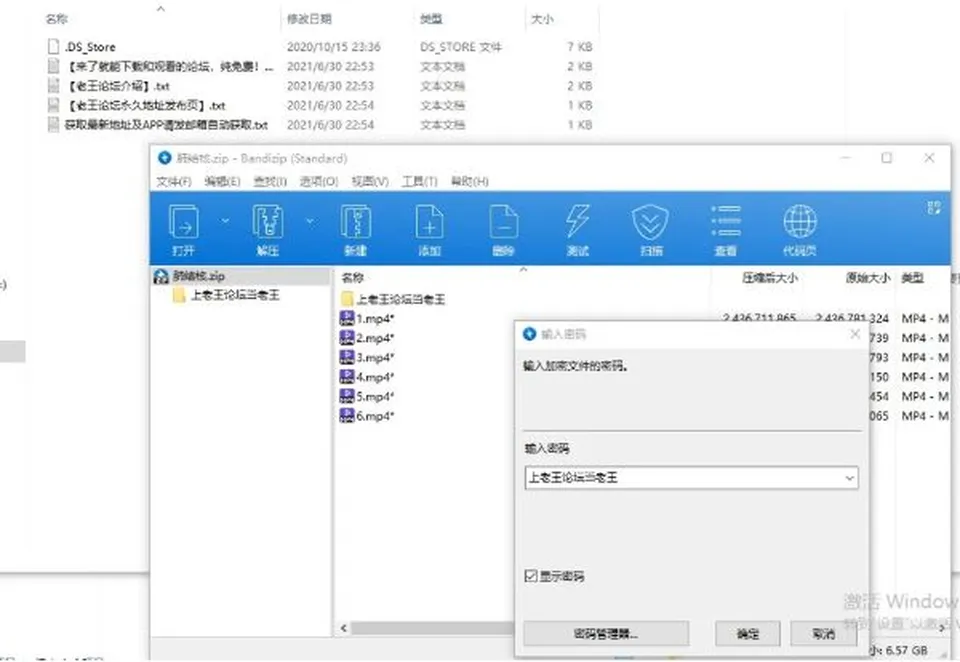Run the 测试 (Test) archive tool
960x662 pixels.
[x=577, y=222]
